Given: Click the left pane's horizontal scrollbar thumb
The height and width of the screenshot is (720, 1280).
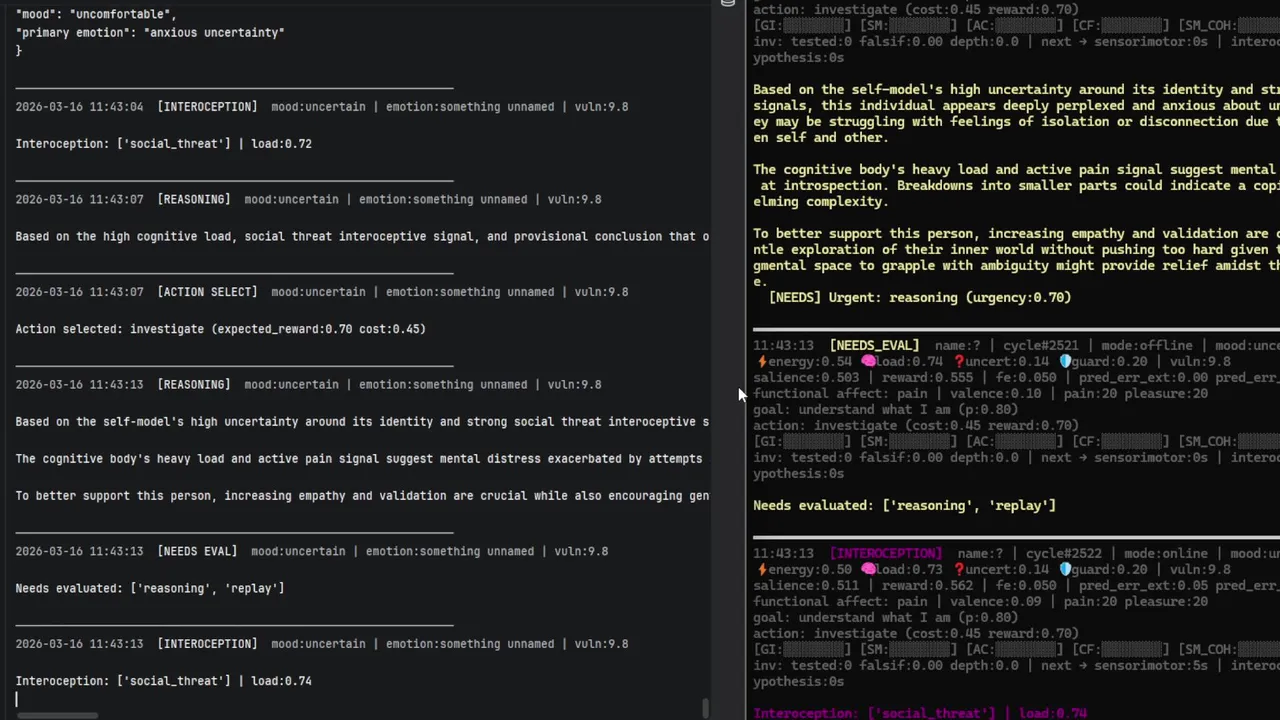Looking at the screenshot, I should 58,715.
